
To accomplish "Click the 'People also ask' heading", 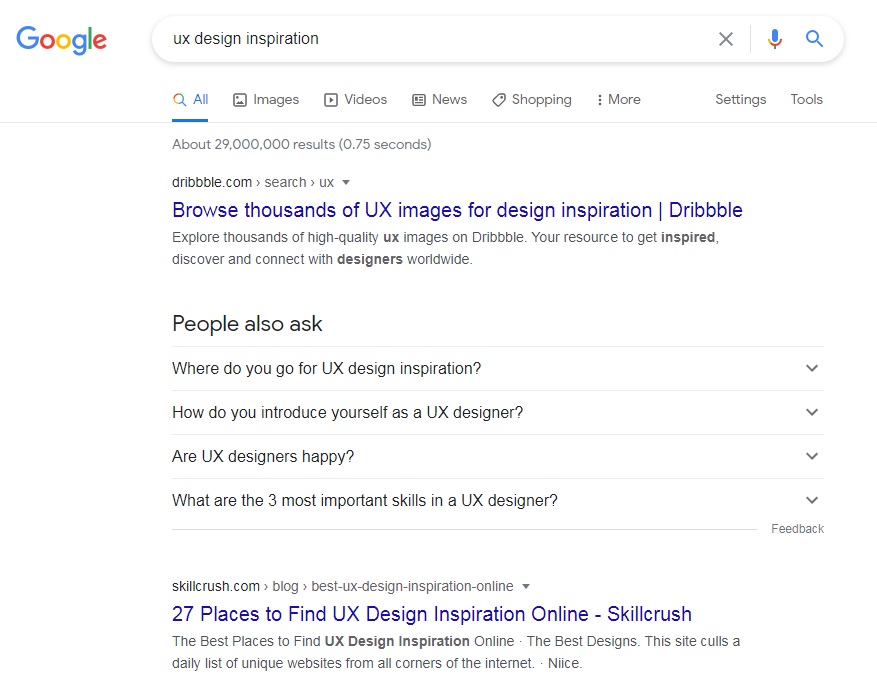I will tap(247, 324).
